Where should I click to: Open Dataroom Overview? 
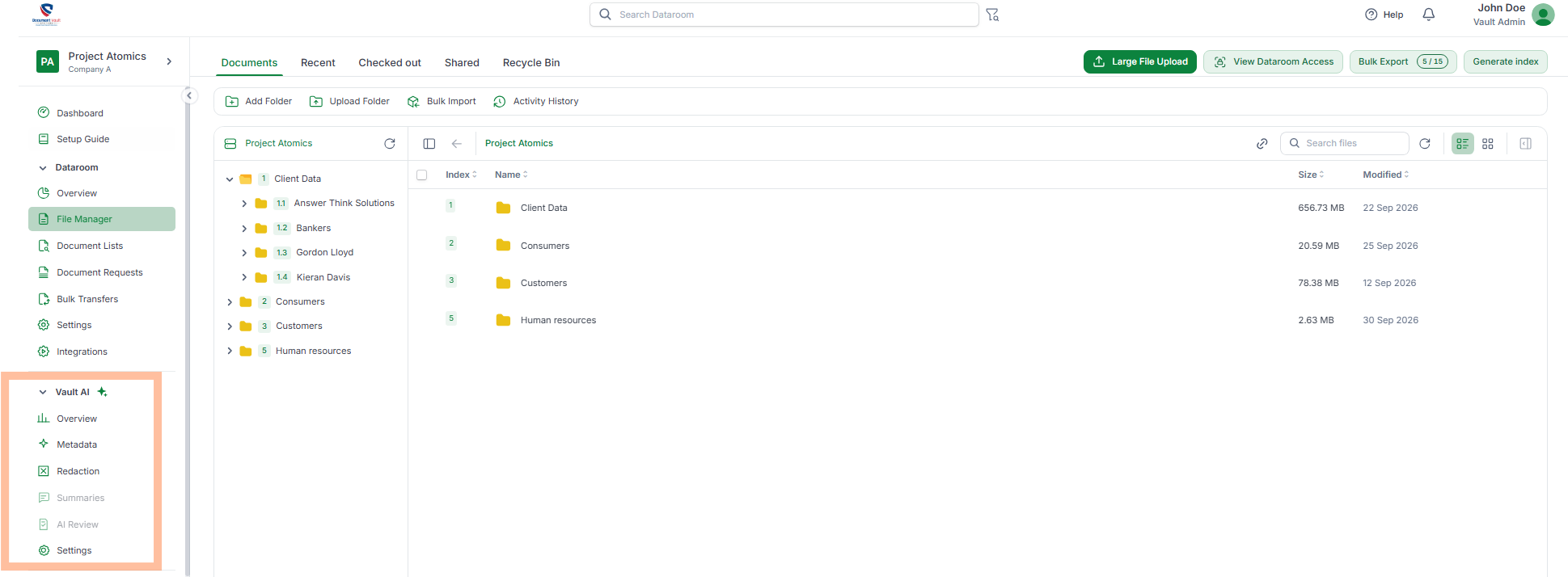77,193
